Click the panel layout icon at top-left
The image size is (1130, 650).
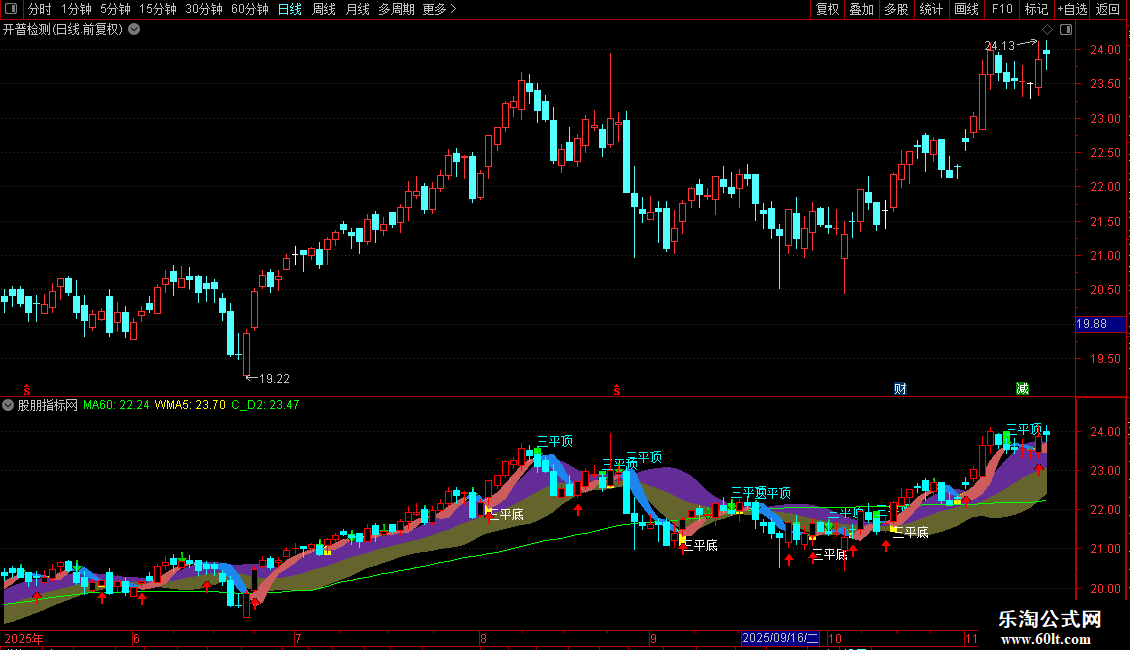[x=11, y=9]
